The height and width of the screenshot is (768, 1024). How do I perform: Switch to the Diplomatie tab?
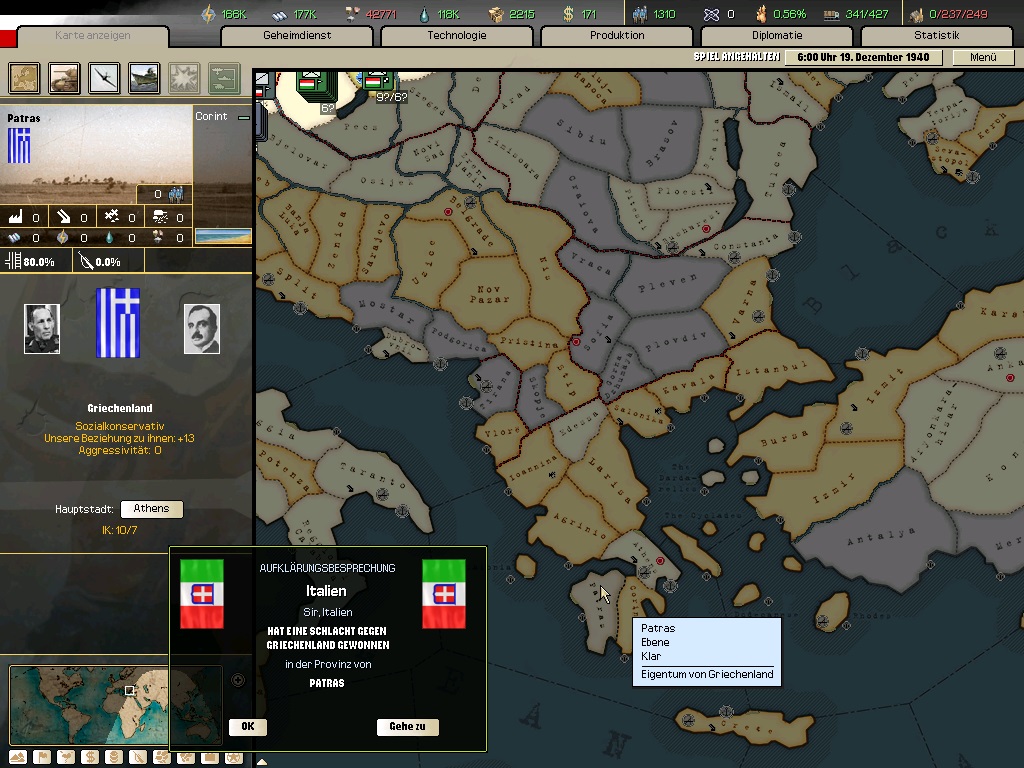pos(776,36)
